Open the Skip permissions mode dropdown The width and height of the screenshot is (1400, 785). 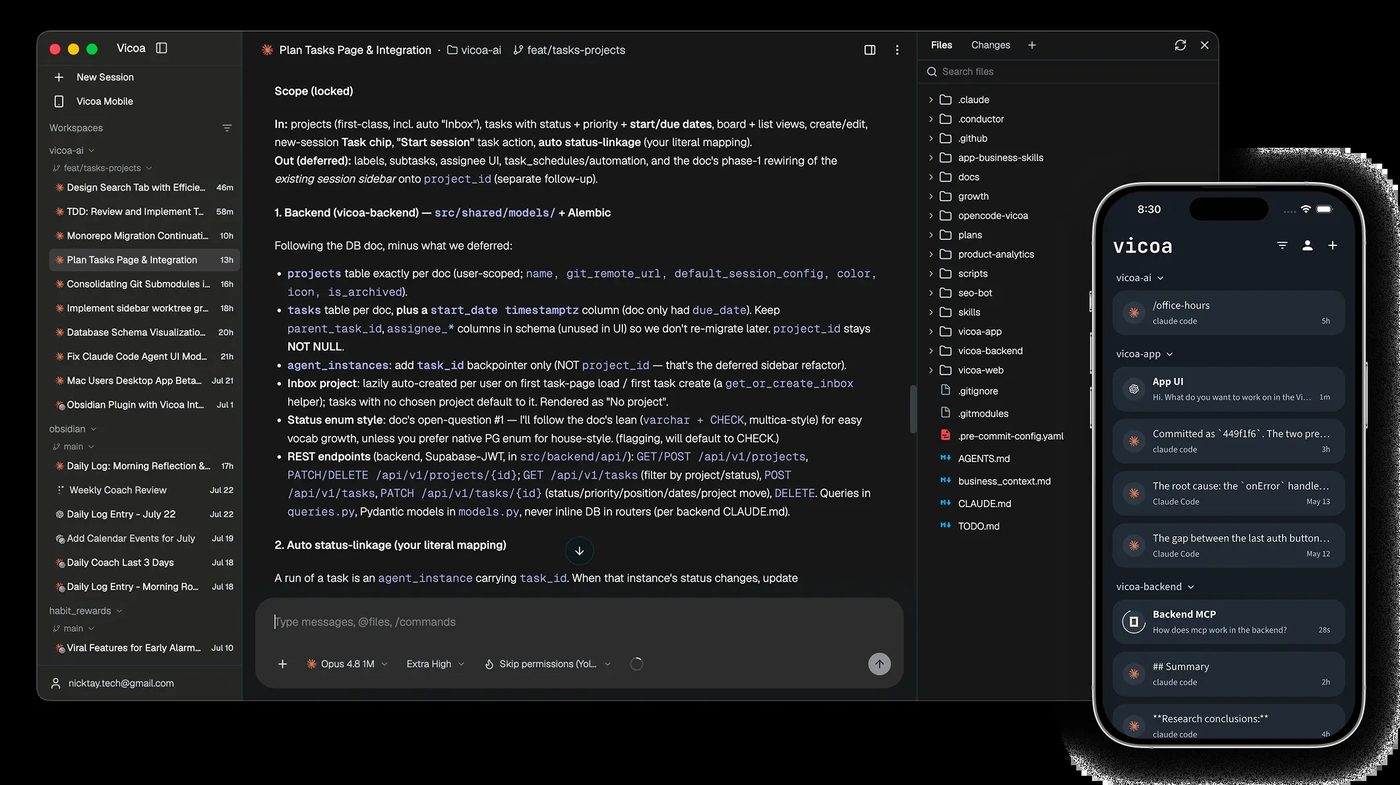(x=547, y=664)
